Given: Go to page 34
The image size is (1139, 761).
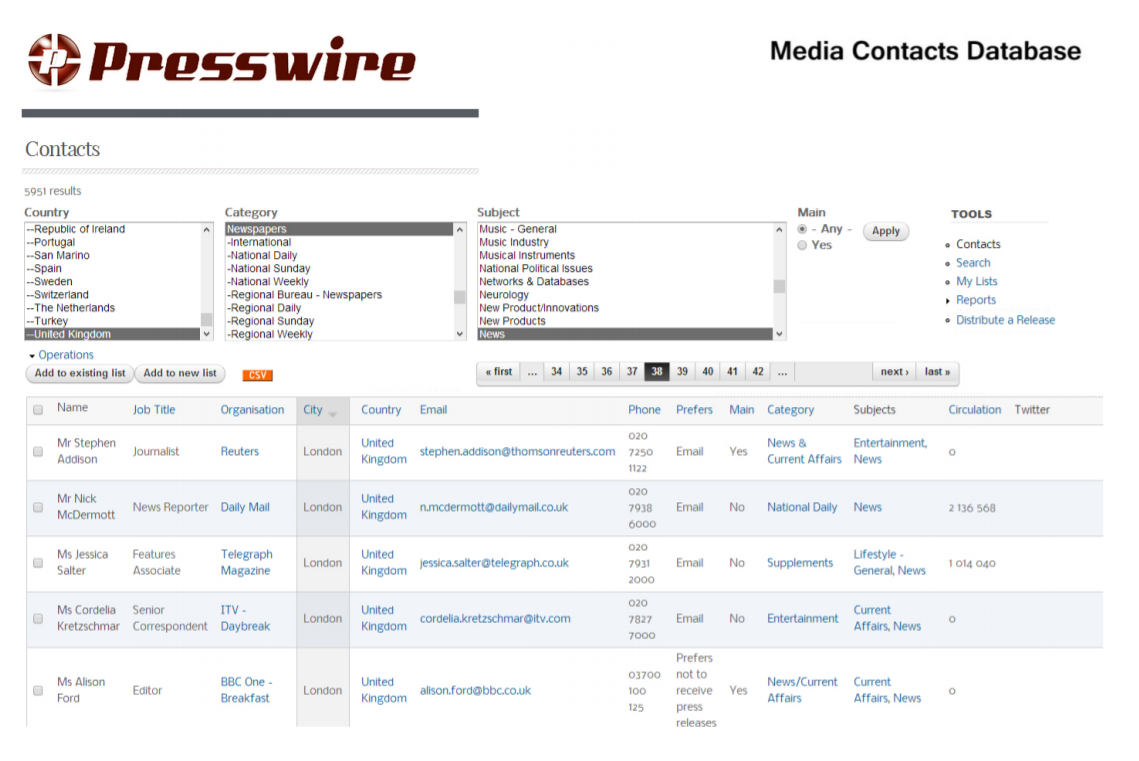Looking at the screenshot, I should pos(556,372).
